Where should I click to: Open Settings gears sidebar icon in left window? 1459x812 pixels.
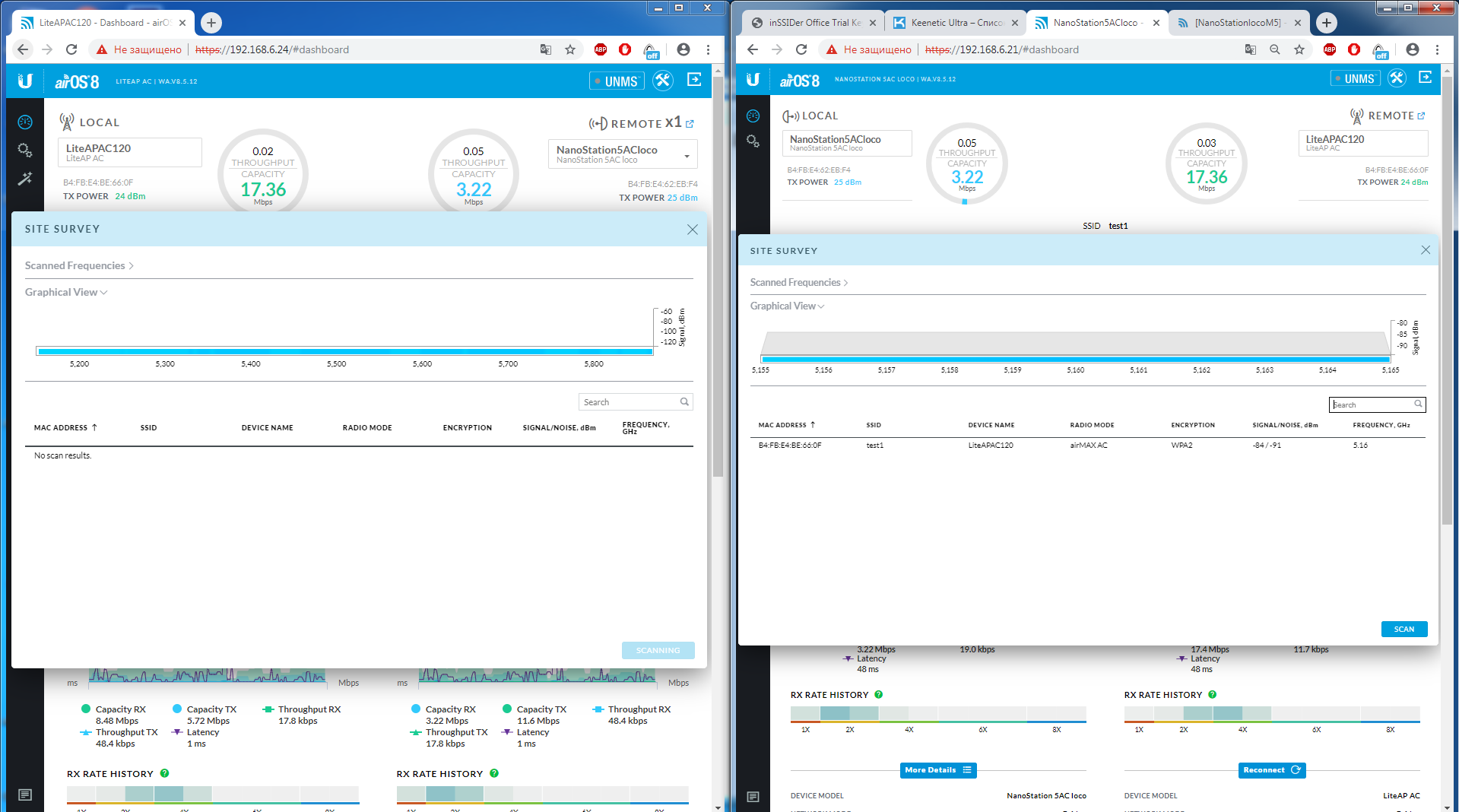[25, 150]
